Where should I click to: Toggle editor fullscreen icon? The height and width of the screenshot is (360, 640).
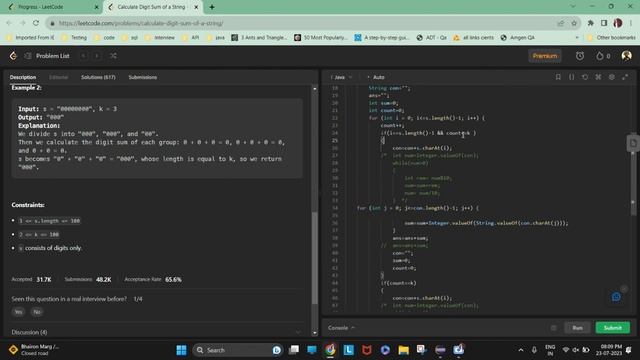pyautogui.click(x=625, y=77)
